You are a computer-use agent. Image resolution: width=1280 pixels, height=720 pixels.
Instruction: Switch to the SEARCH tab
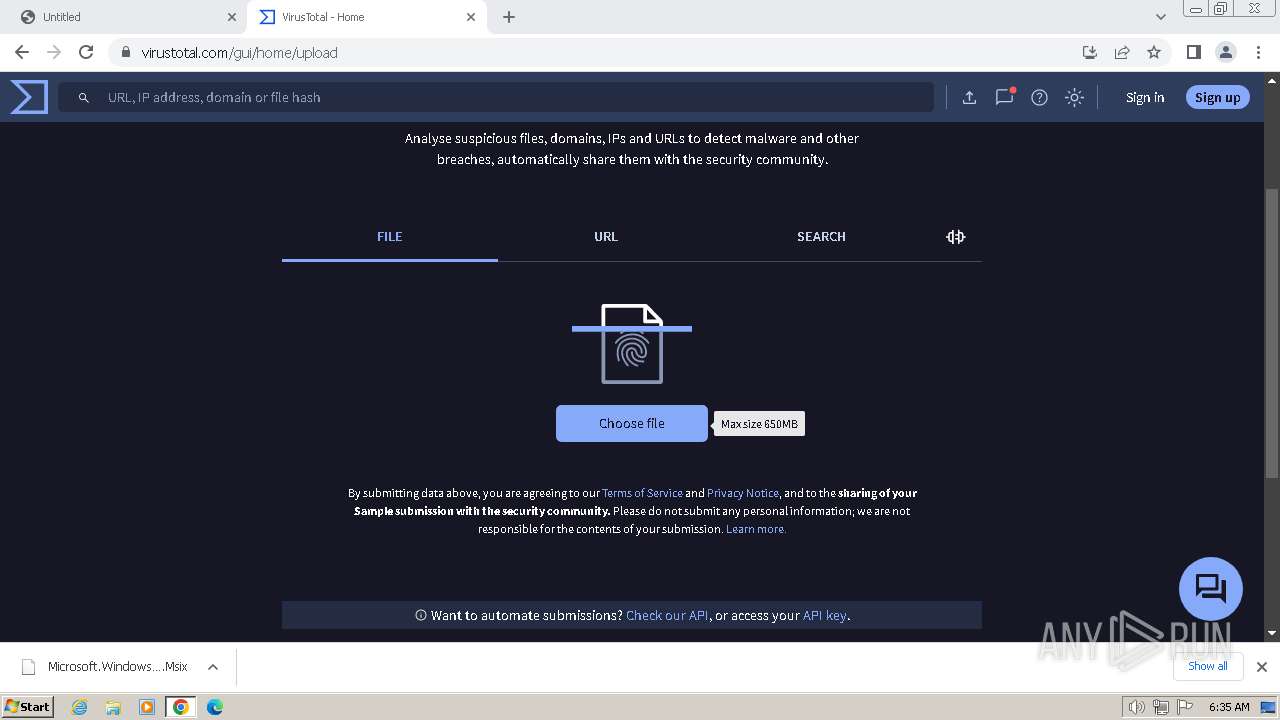tap(821, 237)
